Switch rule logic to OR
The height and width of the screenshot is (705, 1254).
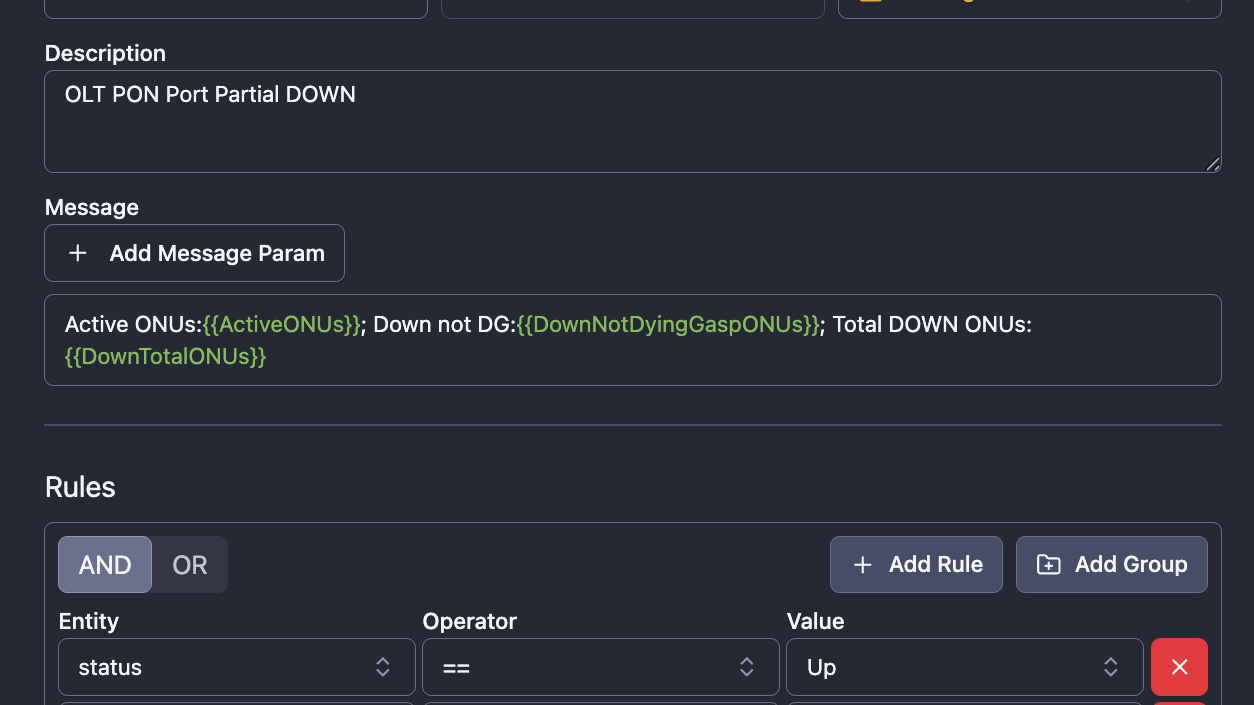[189, 564]
